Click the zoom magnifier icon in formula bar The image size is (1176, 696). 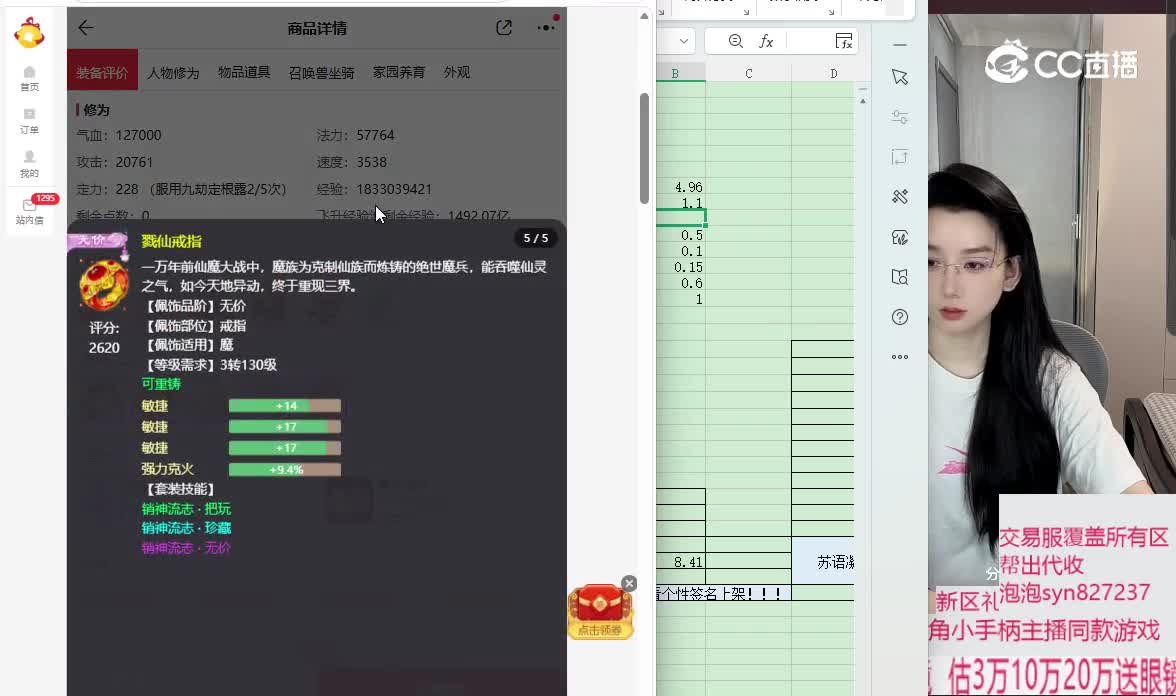click(736, 41)
